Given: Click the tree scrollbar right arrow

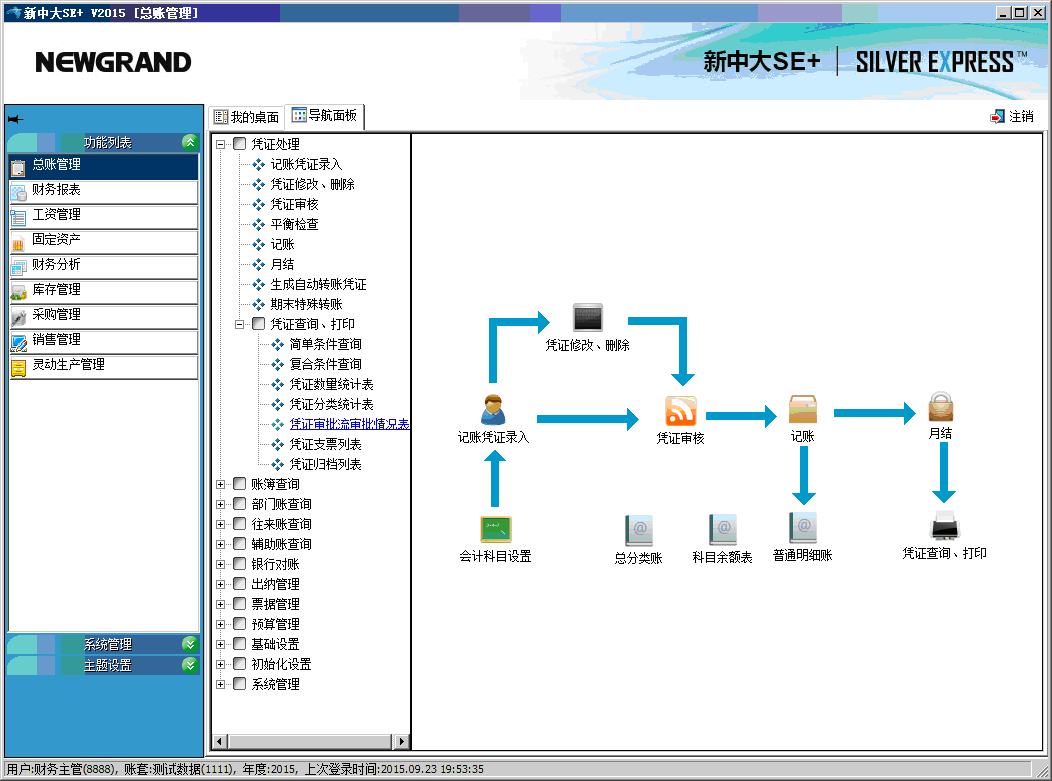Looking at the screenshot, I should [x=401, y=741].
